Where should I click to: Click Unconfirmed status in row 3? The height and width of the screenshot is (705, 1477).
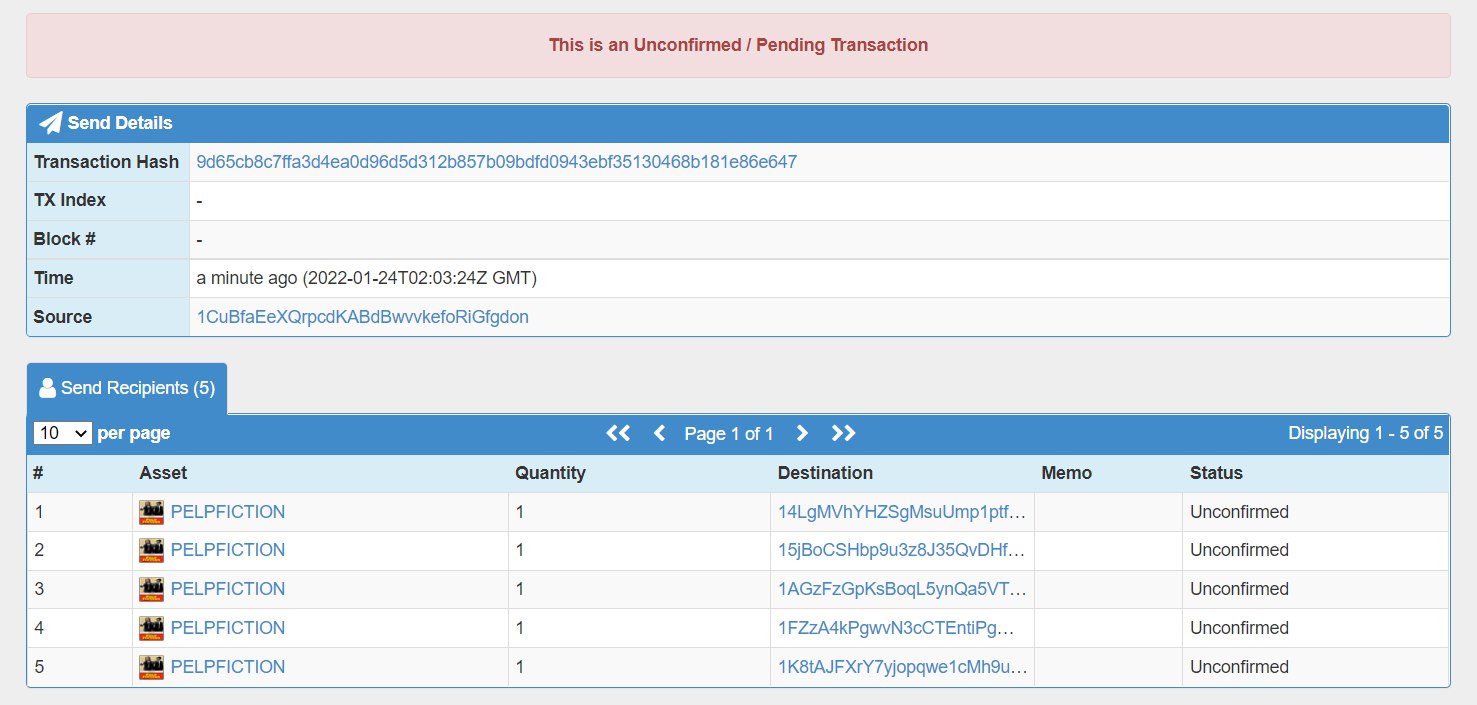coord(1239,589)
